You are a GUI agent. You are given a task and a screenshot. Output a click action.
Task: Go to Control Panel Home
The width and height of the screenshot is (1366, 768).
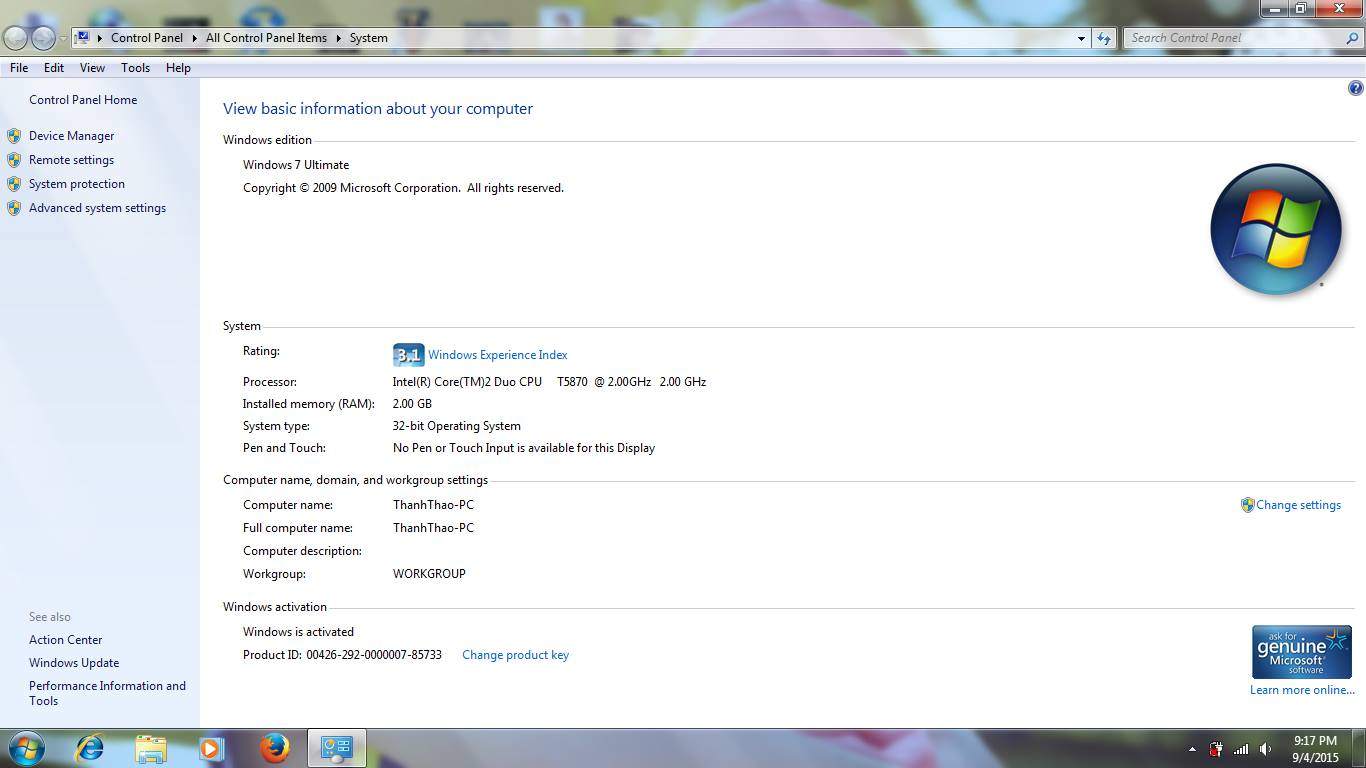tap(83, 100)
